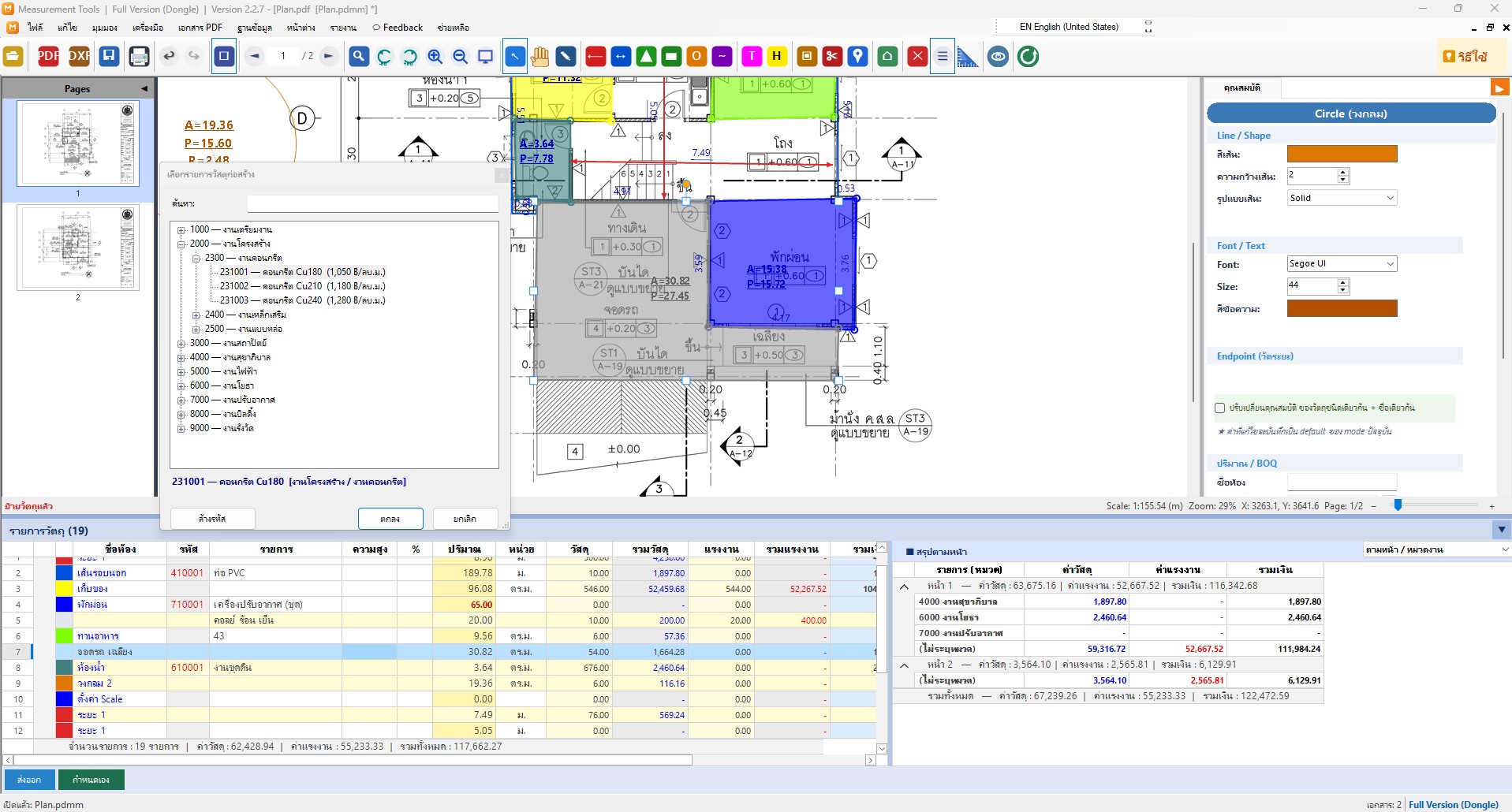Select the page 2 thumbnail

pyautogui.click(x=78, y=248)
